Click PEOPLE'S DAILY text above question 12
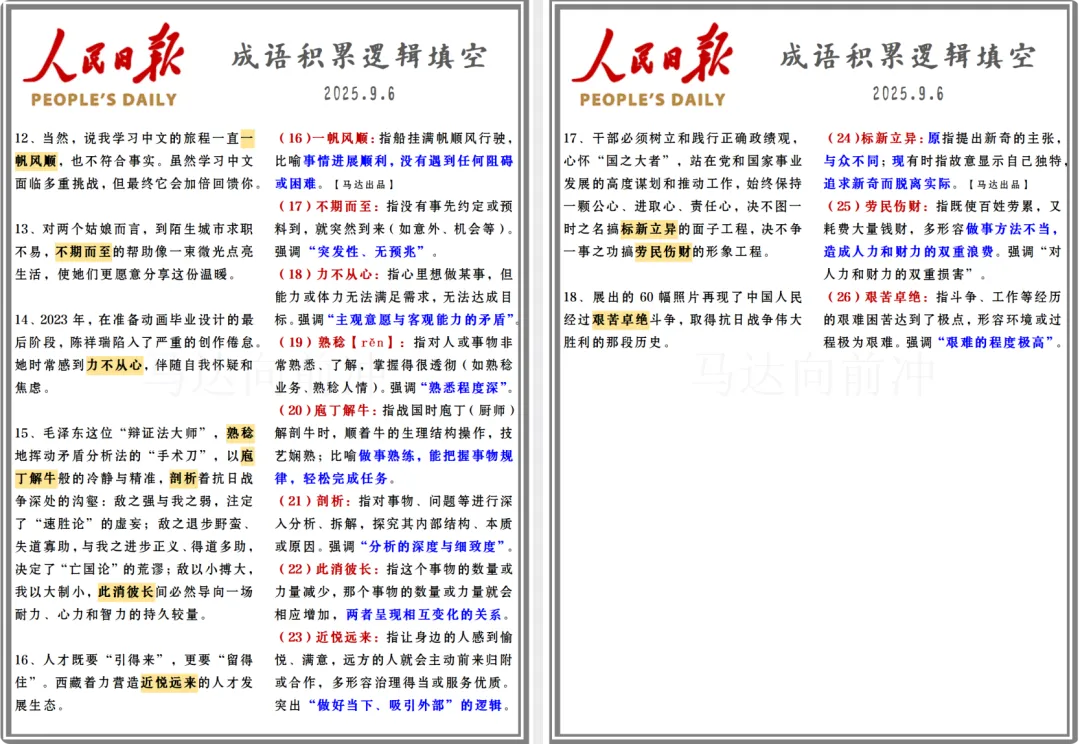 coord(104,100)
